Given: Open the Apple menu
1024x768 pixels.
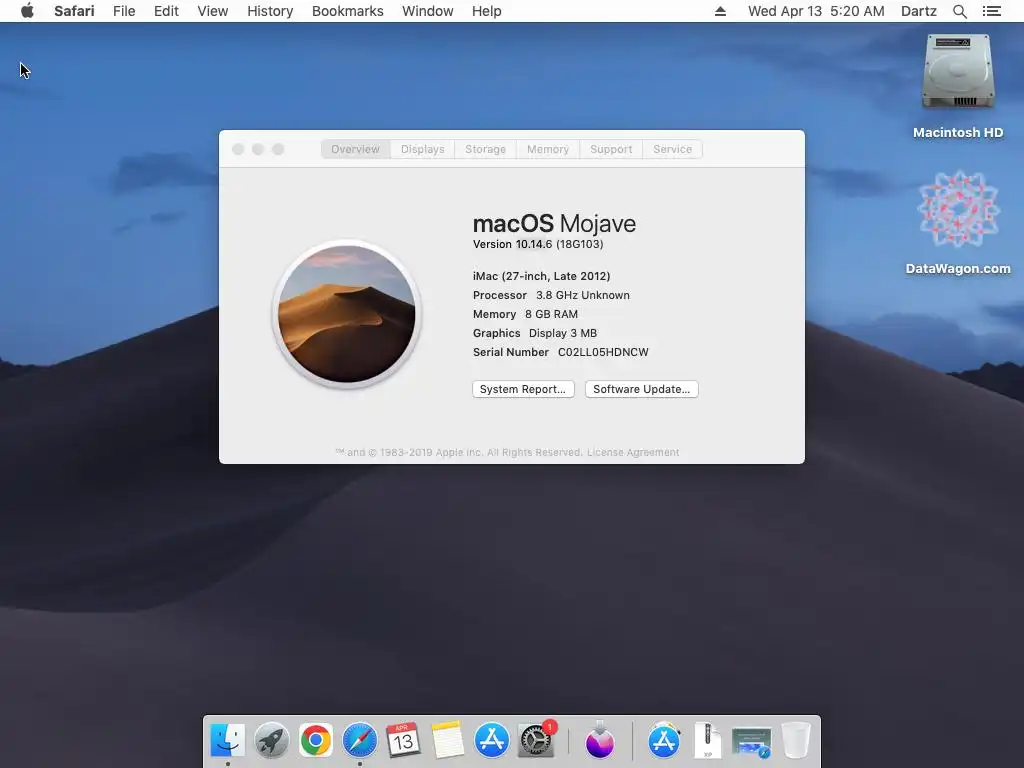Looking at the screenshot, I should [x=27, y=11].
